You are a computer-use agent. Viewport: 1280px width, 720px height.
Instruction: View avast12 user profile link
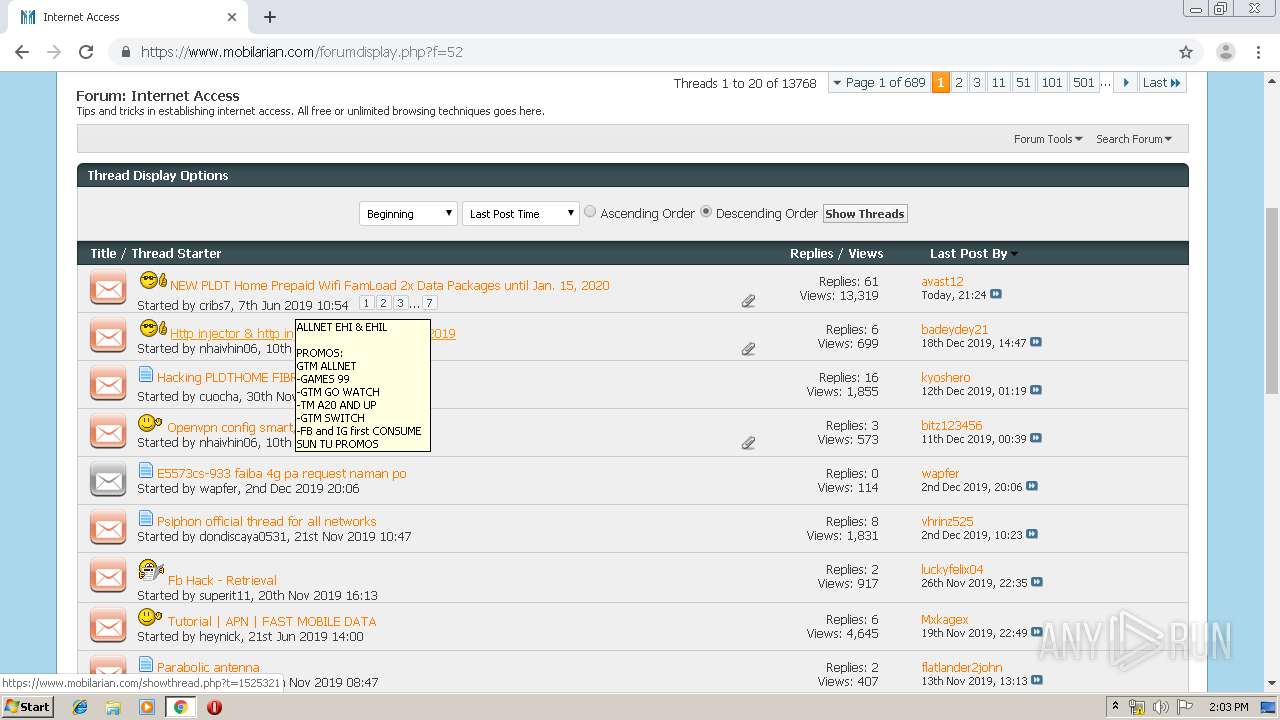click(942, 281)
